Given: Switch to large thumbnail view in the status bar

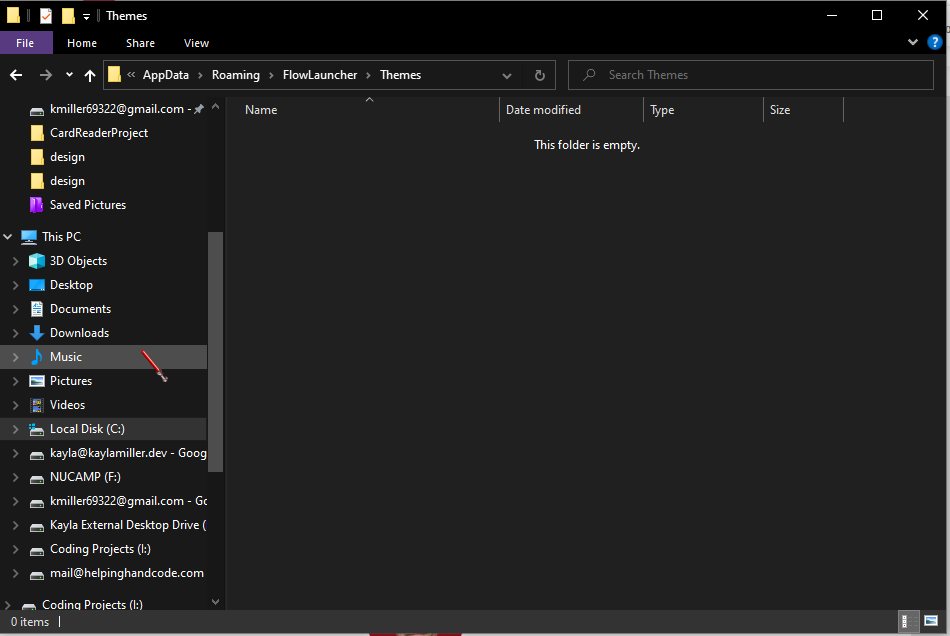Looking at the screenshot, I should pyautogui.click(x=932, y=621).
